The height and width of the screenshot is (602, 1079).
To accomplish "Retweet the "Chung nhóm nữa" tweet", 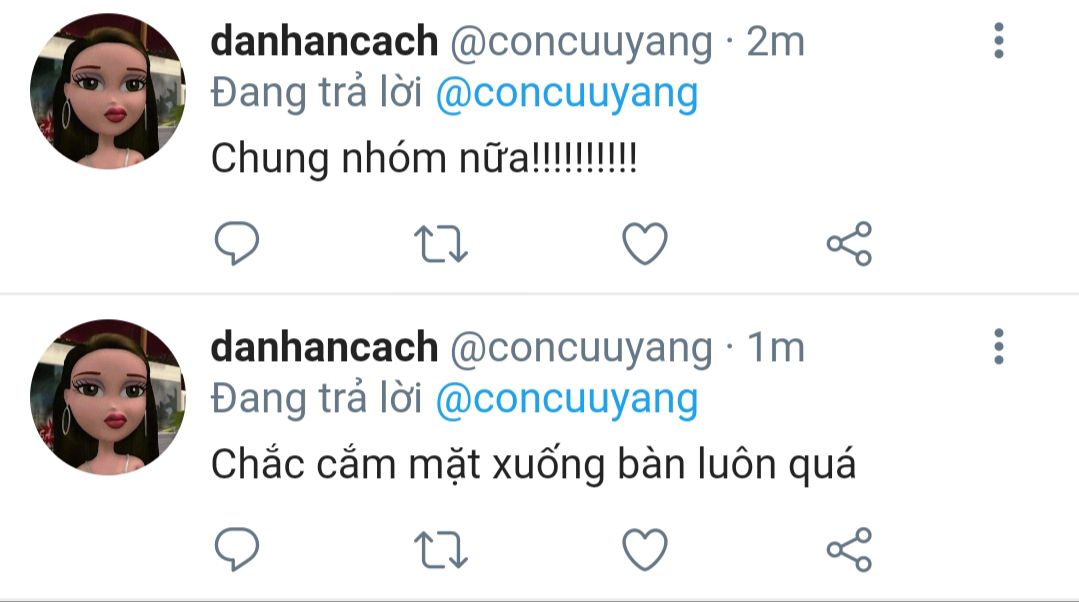I will pos(440,245).
